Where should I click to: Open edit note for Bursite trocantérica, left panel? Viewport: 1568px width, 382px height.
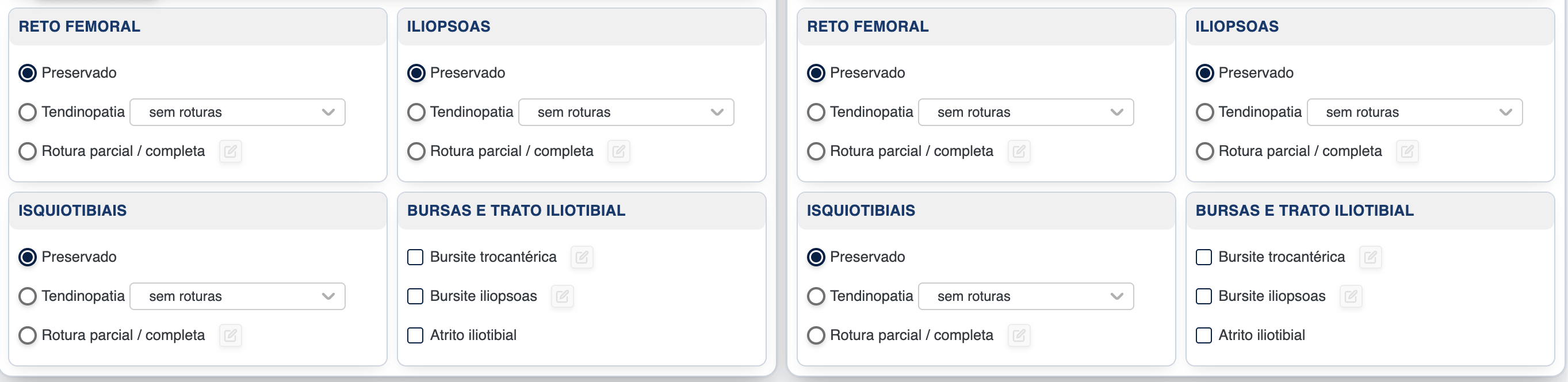click(582, 257)
